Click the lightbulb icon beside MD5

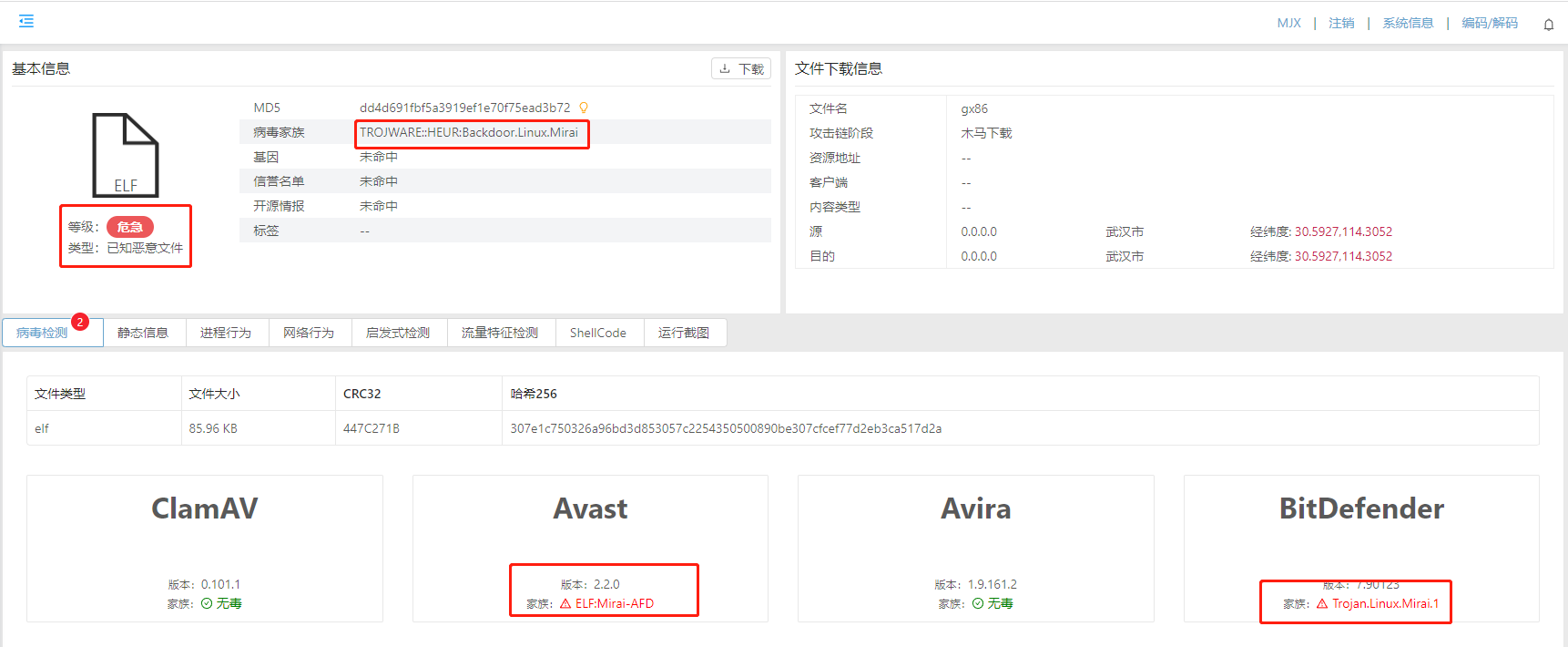click(584, 108)
